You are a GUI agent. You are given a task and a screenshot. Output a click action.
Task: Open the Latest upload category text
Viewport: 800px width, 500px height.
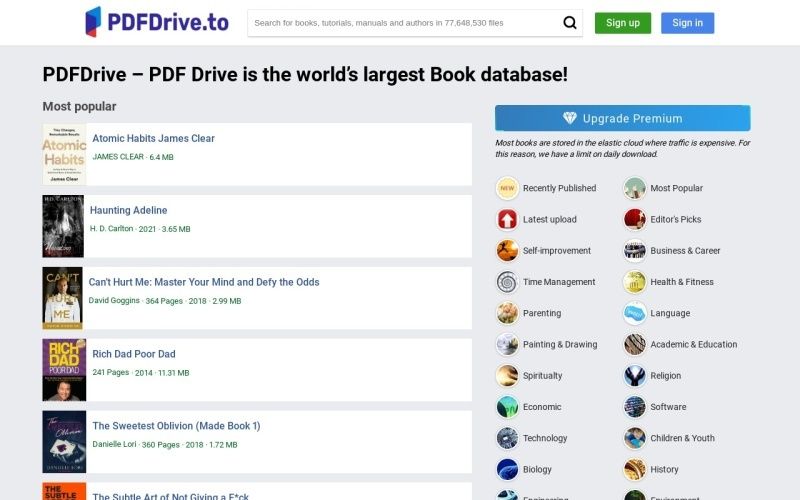(x=549, y=219)
